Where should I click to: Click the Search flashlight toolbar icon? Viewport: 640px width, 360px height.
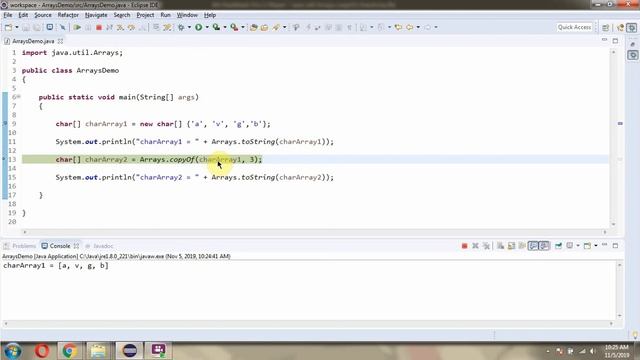[277, 27]
